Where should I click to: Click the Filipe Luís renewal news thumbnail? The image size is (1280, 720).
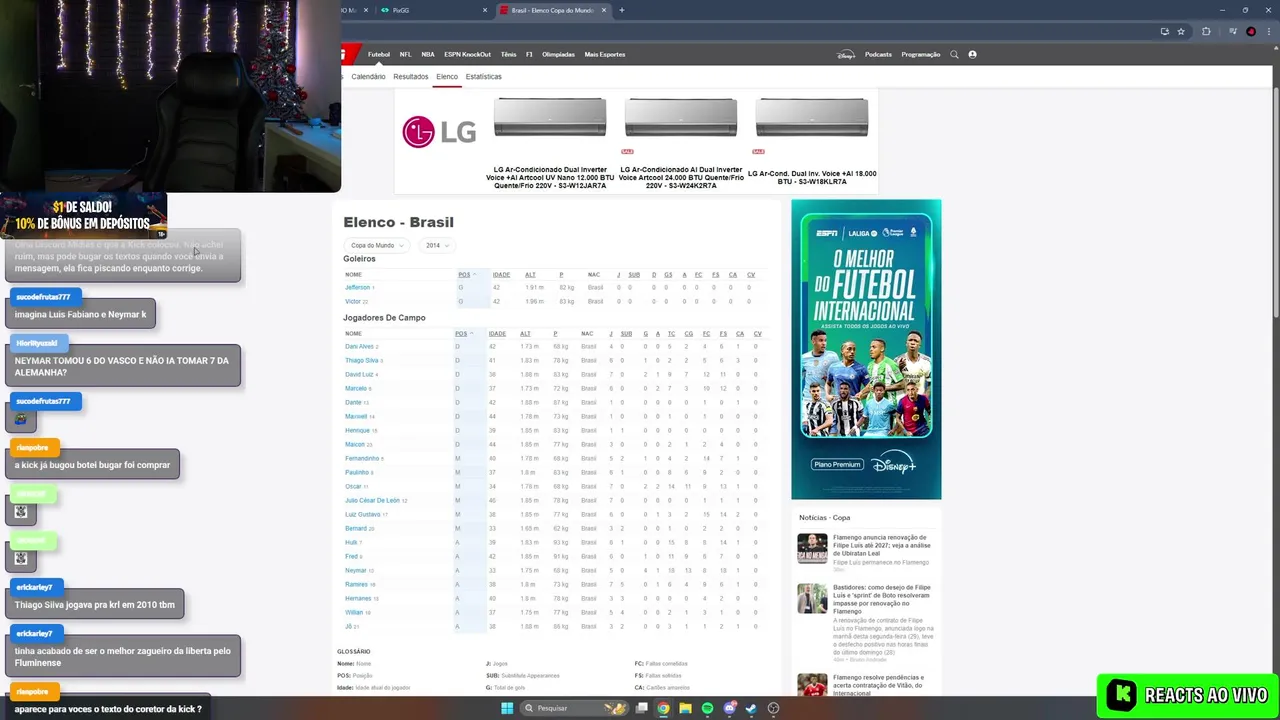click(x=812, y=549)
